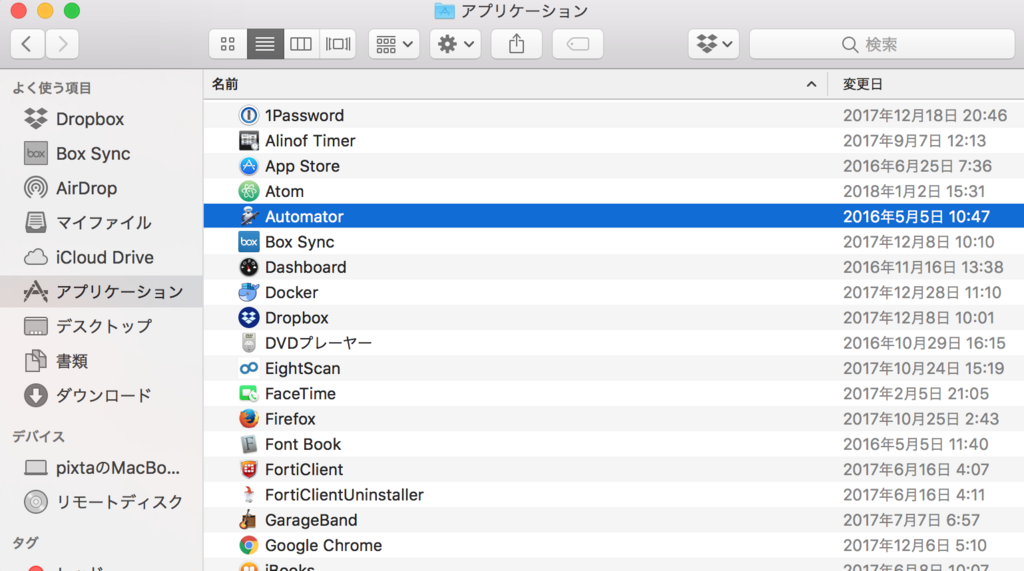Switch to Cover Flow view
Screen dimensions: 1024x571
coord(338,44)
